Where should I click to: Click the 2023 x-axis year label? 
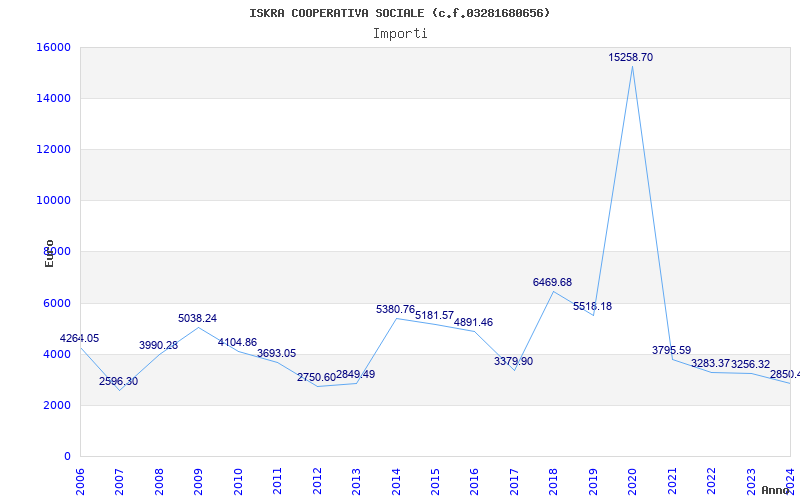pyautogui.click(x=751, y=482)
